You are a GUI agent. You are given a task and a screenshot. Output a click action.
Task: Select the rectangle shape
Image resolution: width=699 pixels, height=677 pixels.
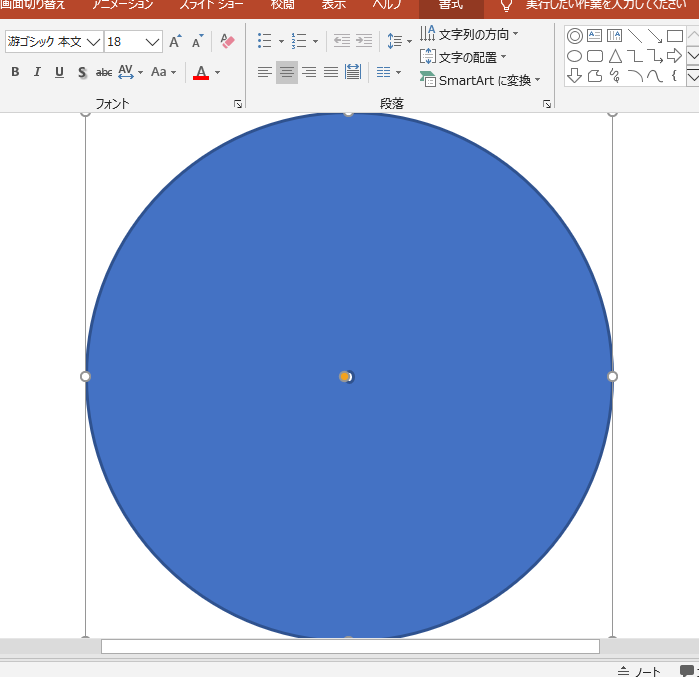[674, 36]
